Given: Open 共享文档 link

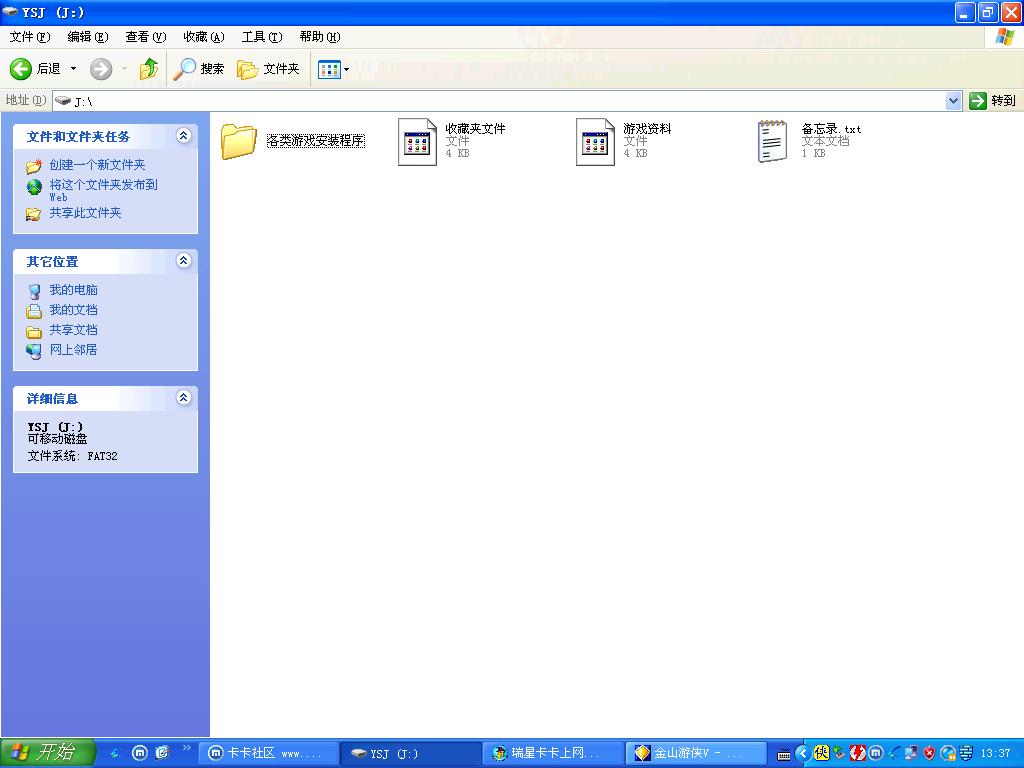Looking at the screenshot, I should click(74, 330).
